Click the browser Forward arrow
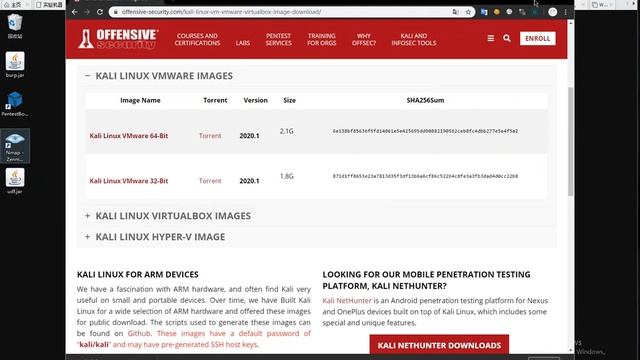 click(87, 12)
